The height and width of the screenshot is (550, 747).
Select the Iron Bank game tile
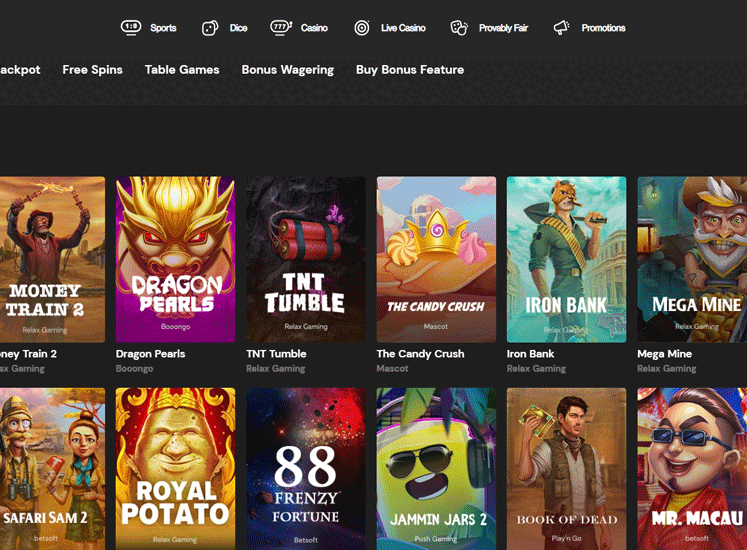[566, 259]
